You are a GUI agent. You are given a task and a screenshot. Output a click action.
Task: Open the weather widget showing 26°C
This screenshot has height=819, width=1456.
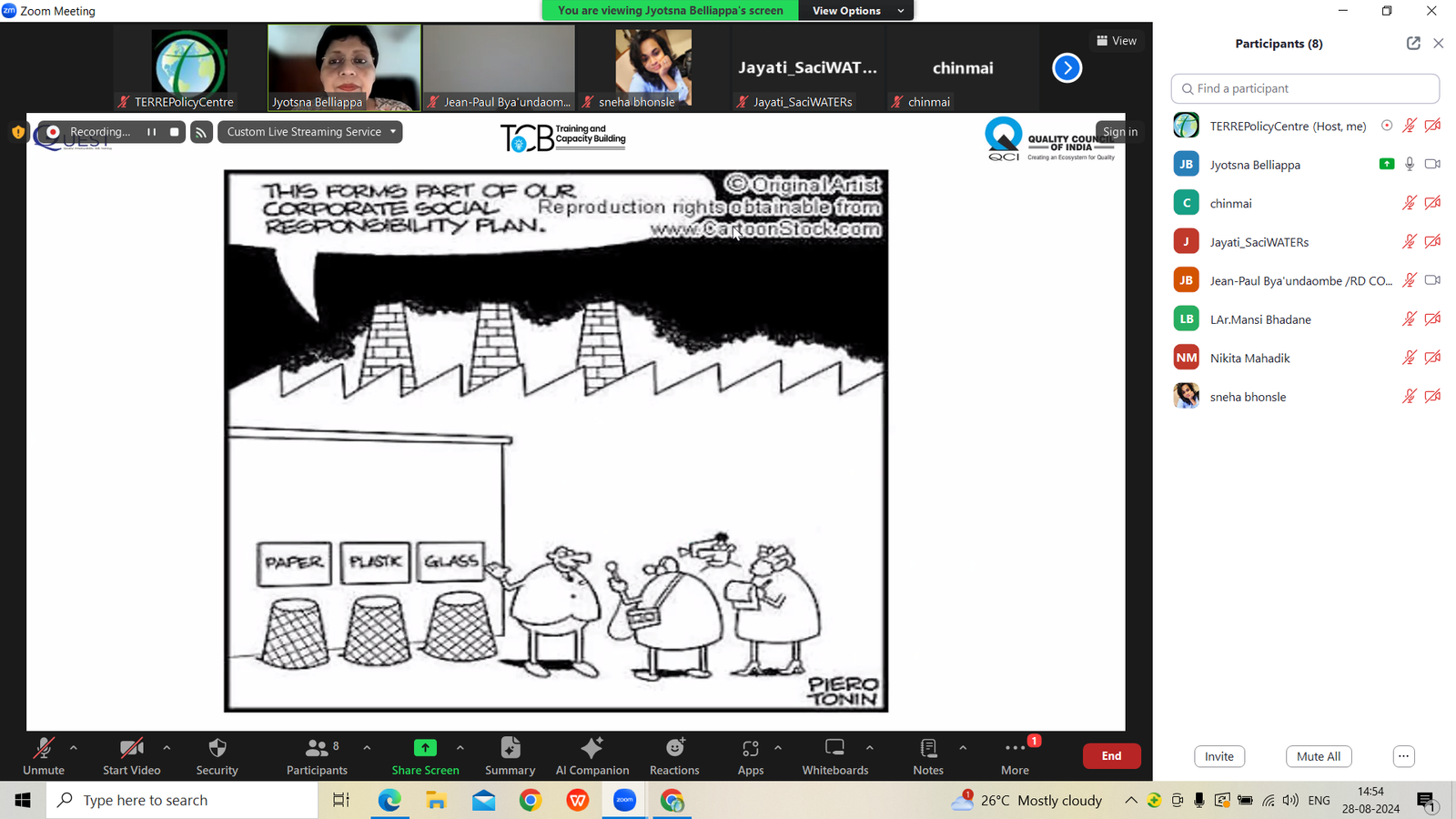1026,800
